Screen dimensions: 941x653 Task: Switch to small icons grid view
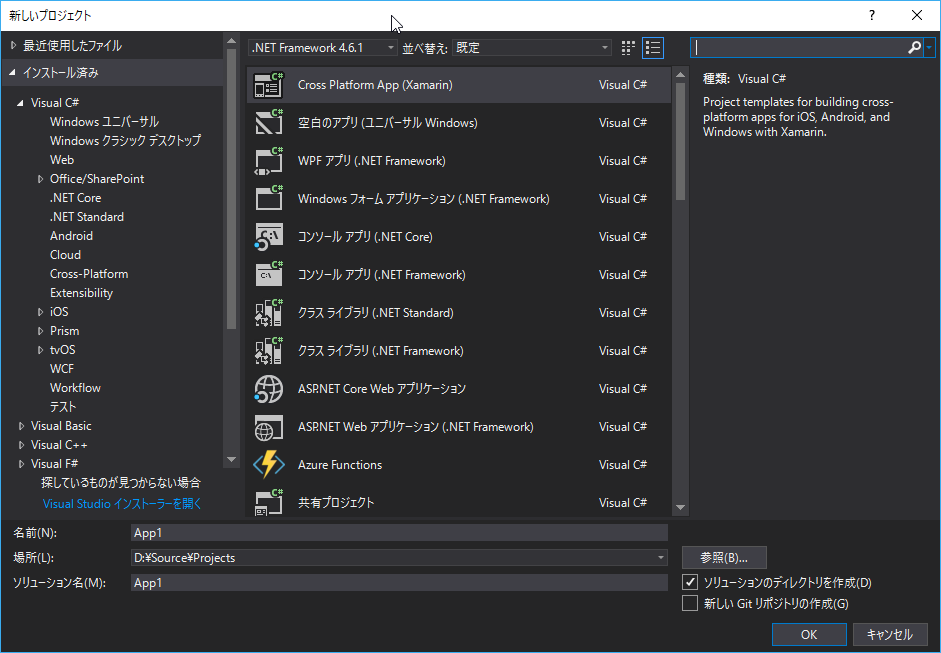coord(628,48)
